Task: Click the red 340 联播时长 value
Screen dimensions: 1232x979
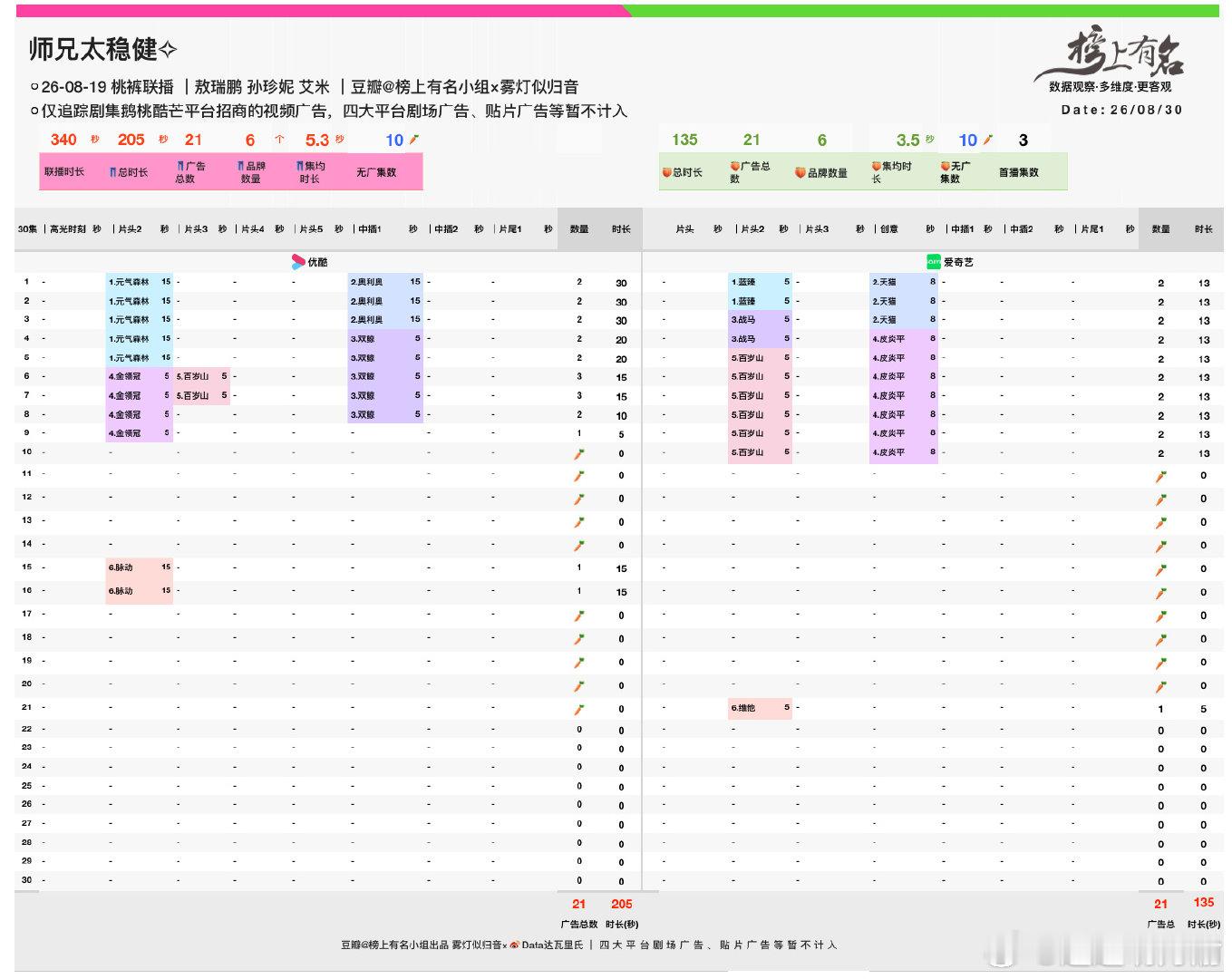Action: point(63,140)
